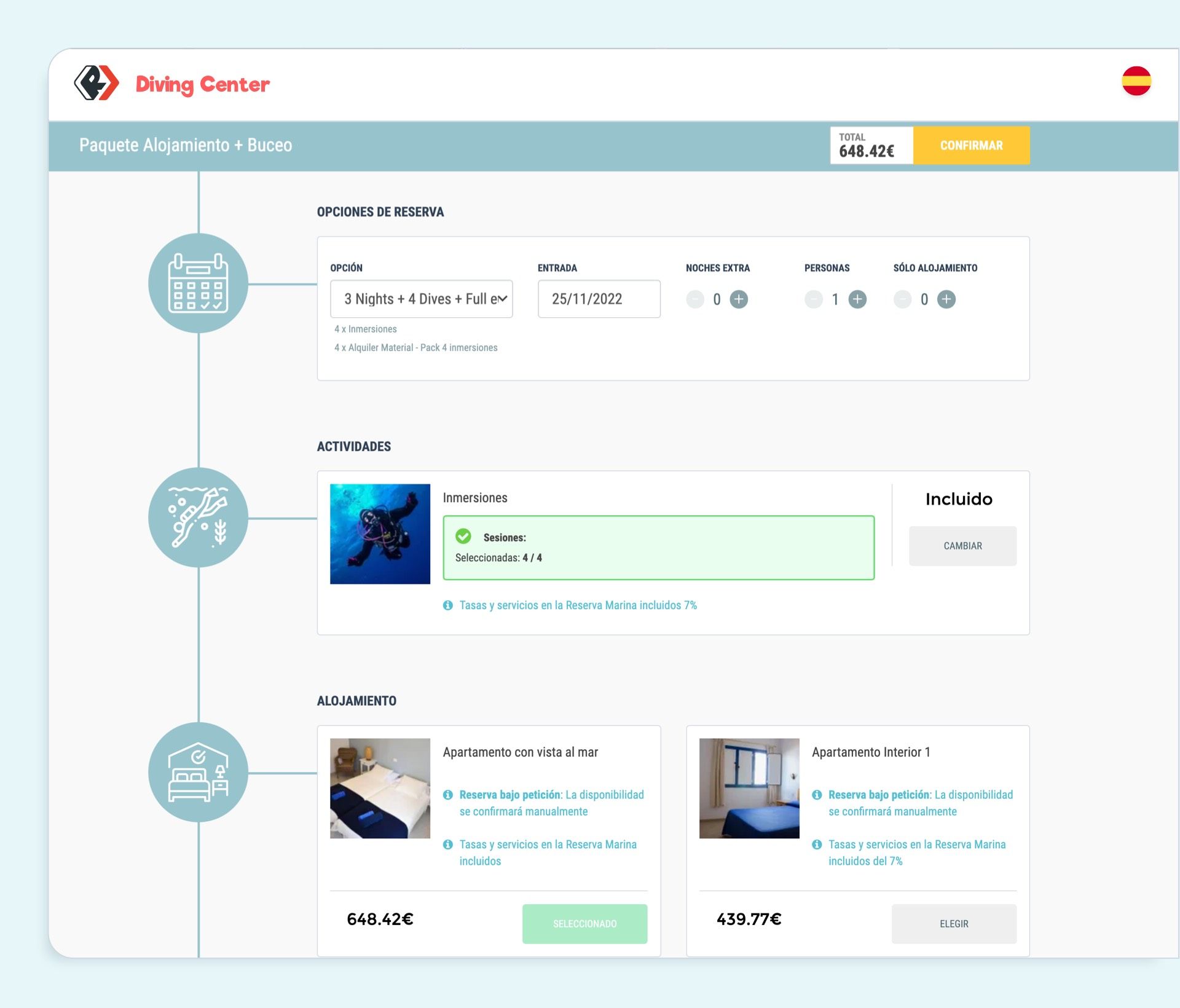
Task: Click the Spain flag language icon
Action: (1138, 82)
